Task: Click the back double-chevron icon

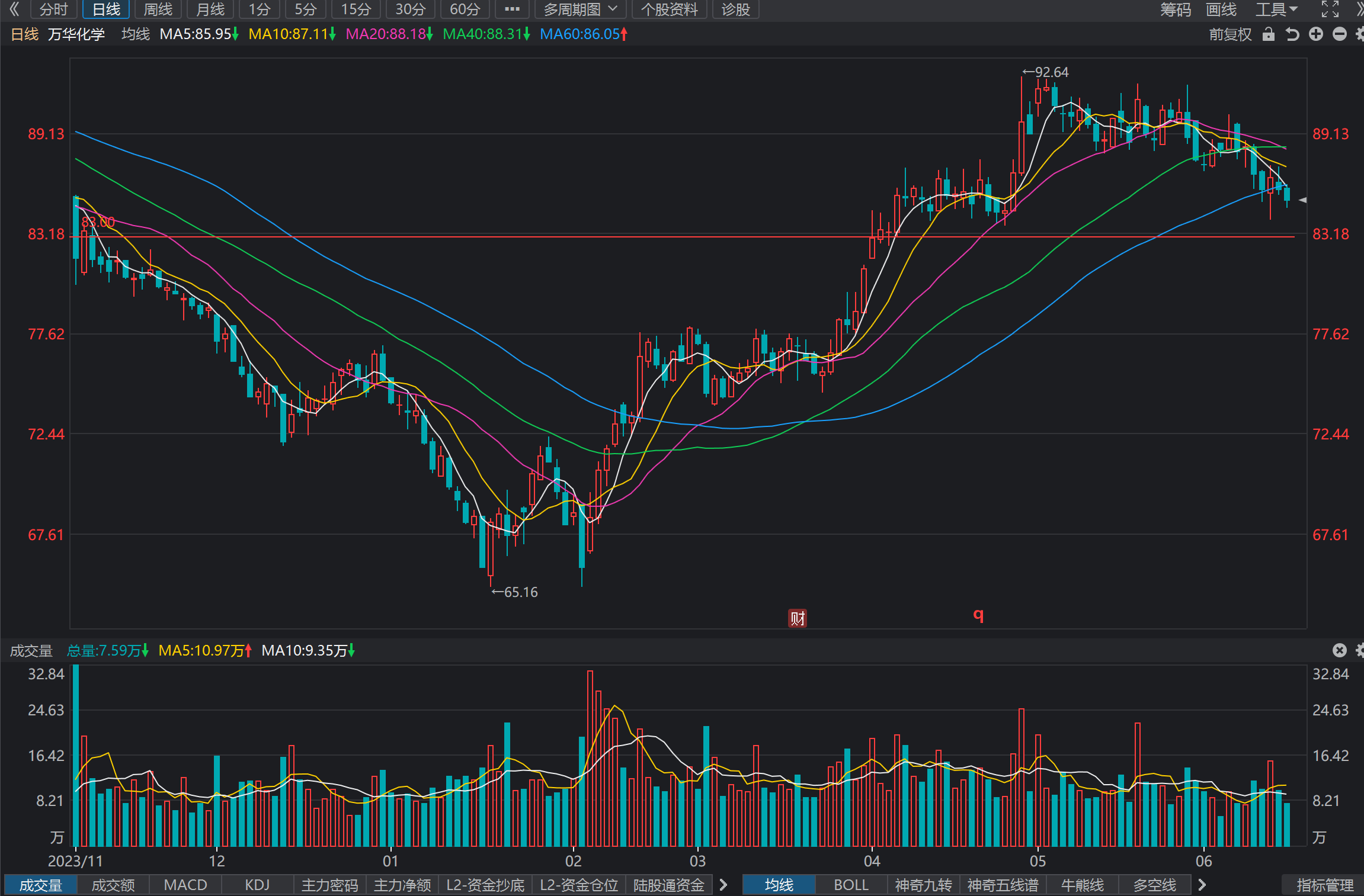Action: pyautogui.click(x=14, y=9)
